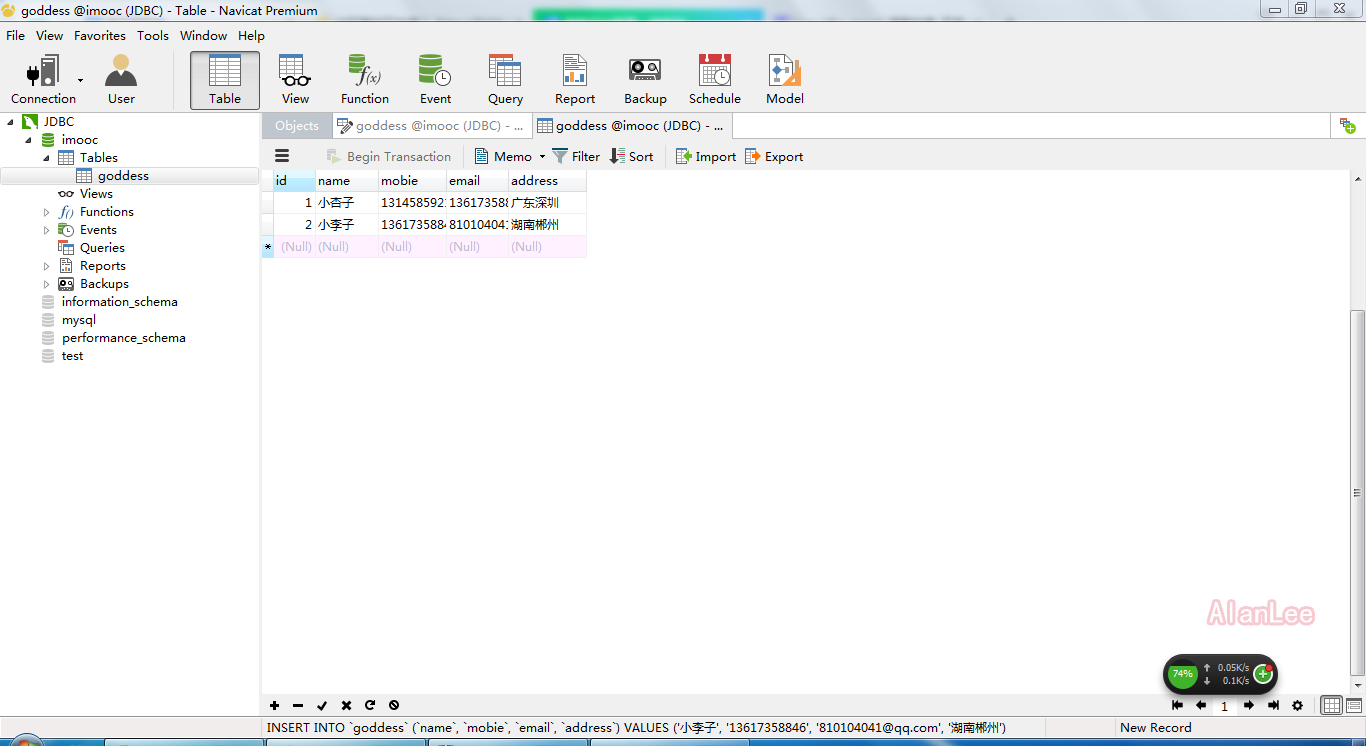The image size is (1366, 746).
Task: Open the Memo button
Action: click(x=503, y=156)
